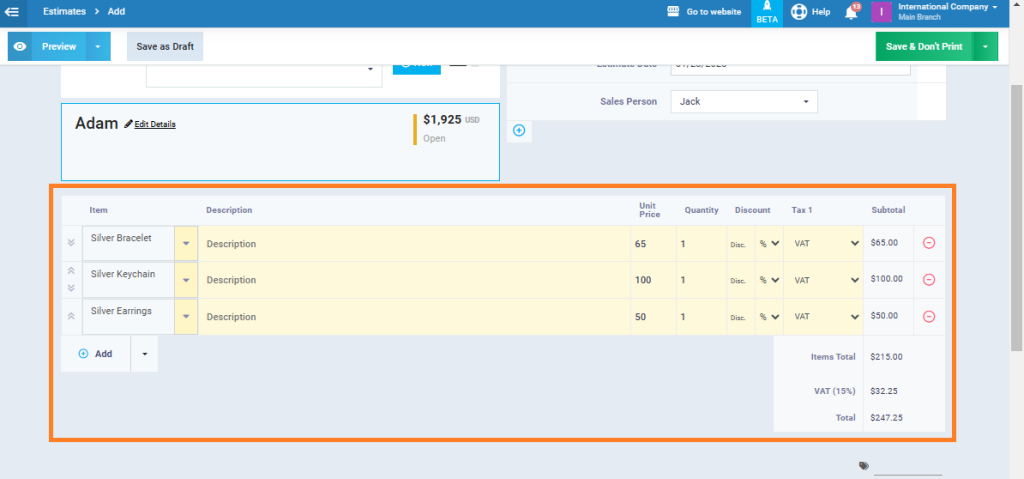
Task: Open the BETA rocket icon
Action: pos(767,12)
